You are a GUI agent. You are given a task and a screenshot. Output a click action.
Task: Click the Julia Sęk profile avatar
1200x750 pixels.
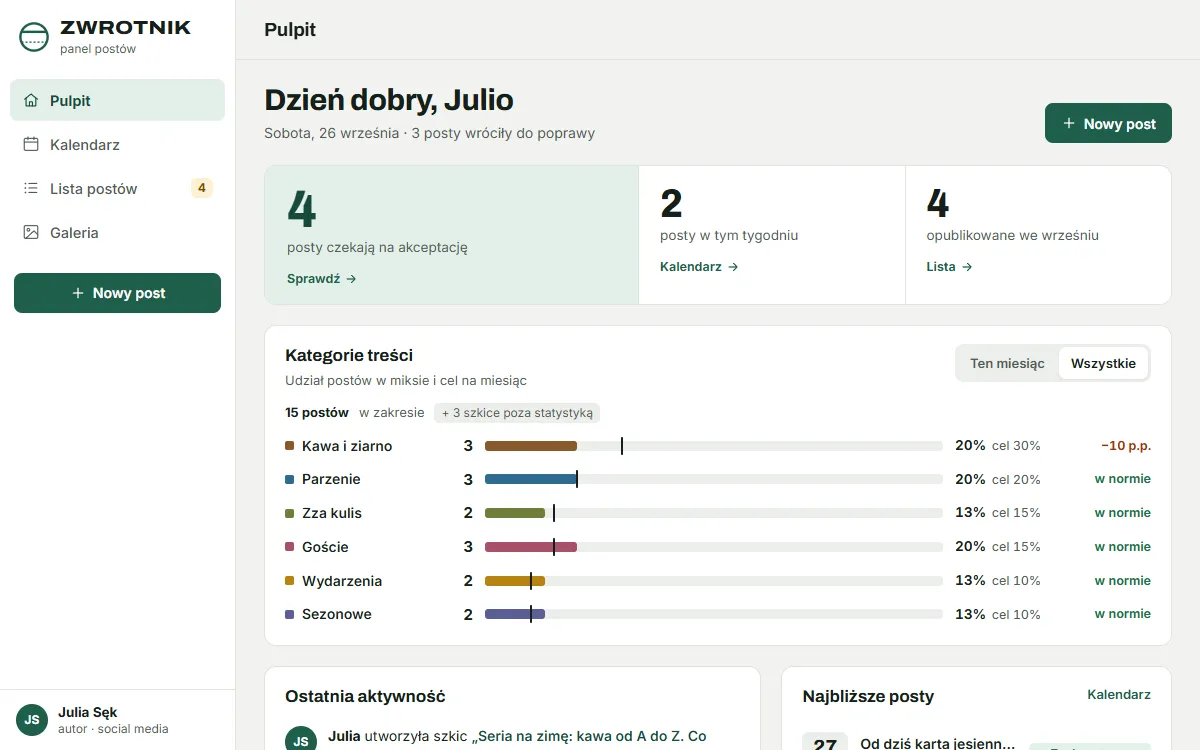(x=32, y=720)
